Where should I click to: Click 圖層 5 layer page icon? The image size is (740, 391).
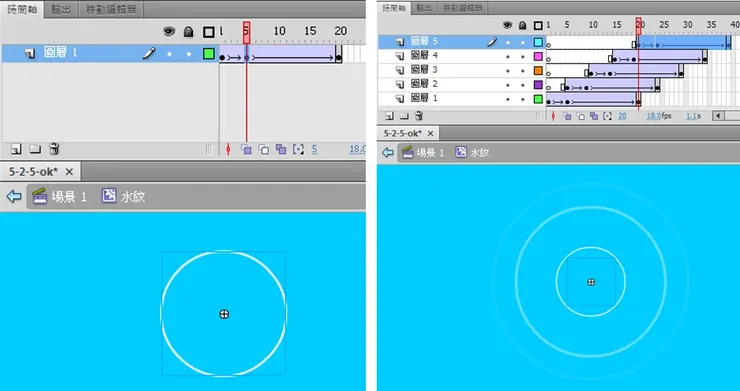400,42
